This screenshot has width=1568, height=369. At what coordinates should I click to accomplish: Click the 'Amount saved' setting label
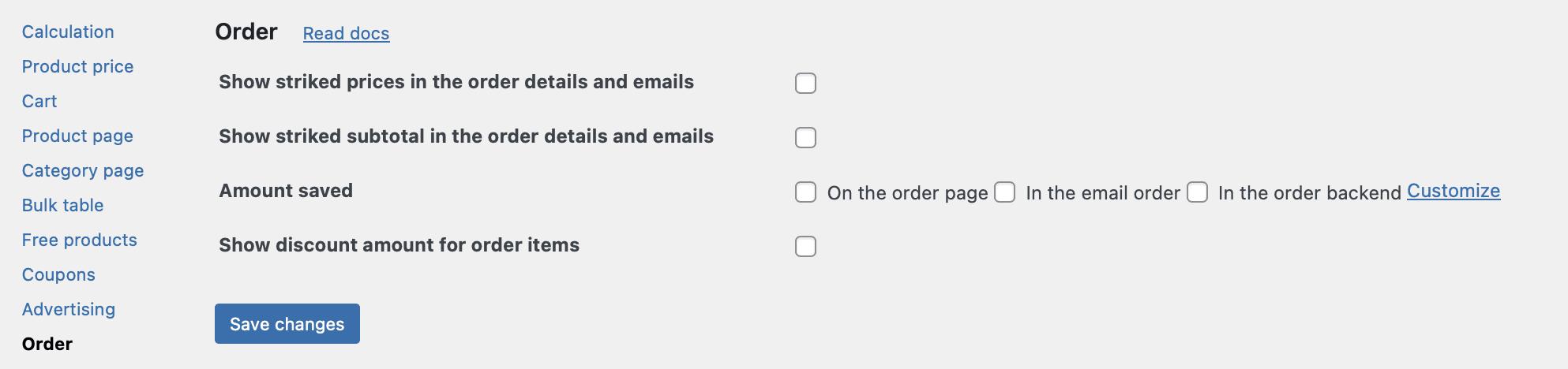(x=286, y=191)
